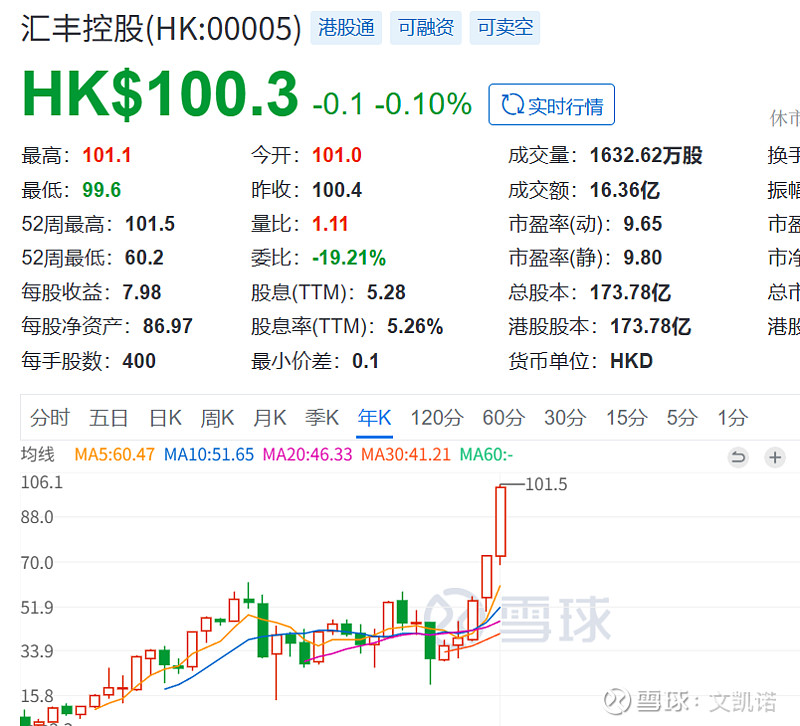Click the 88.0 y-axis price label
Screen dimensions: 800x726
pyautogui.click(x=37, y=517)
